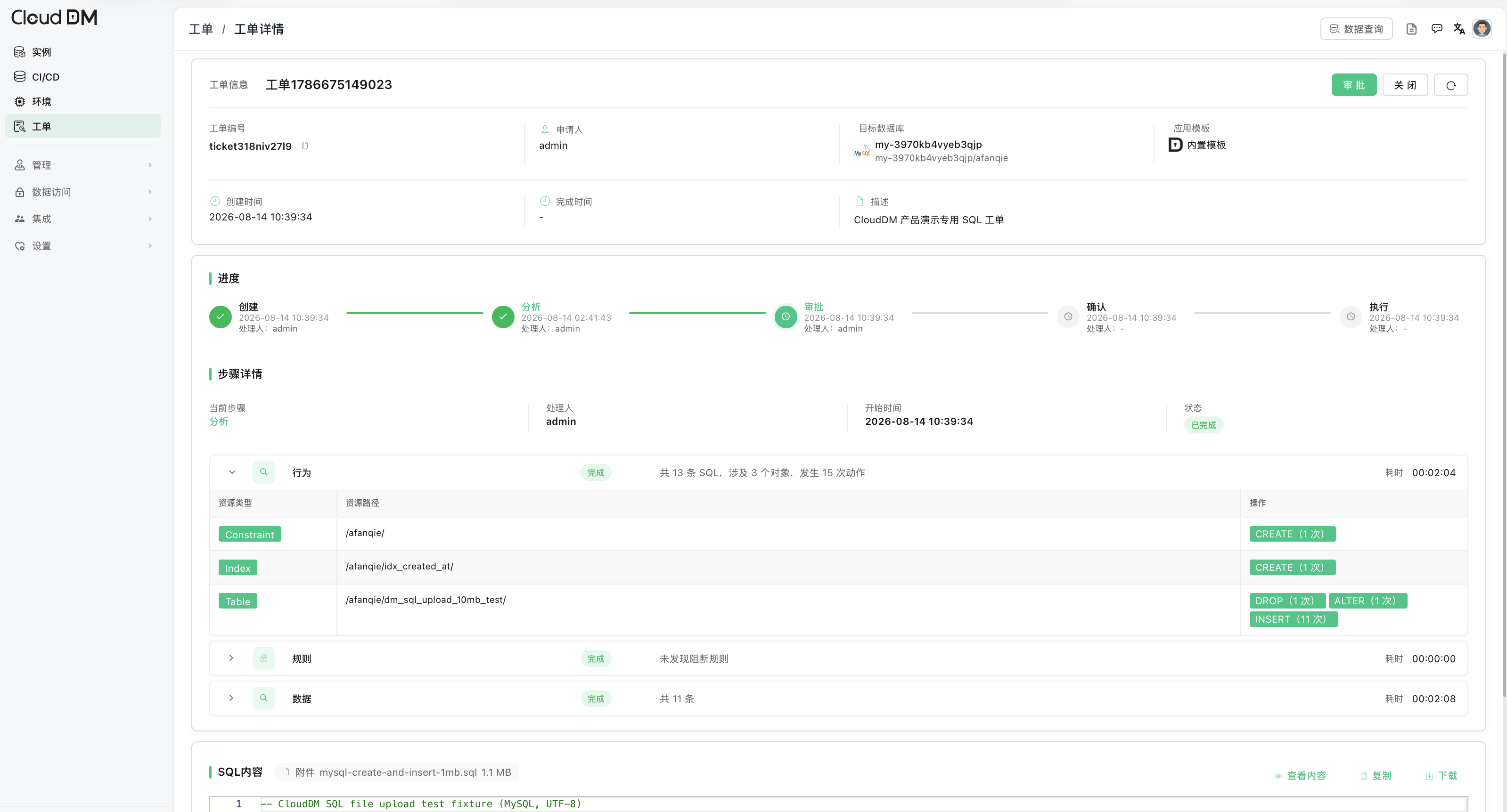Copy the ticket number ticket318niv27l9
1507x812 pixels.
click(305, 146)
